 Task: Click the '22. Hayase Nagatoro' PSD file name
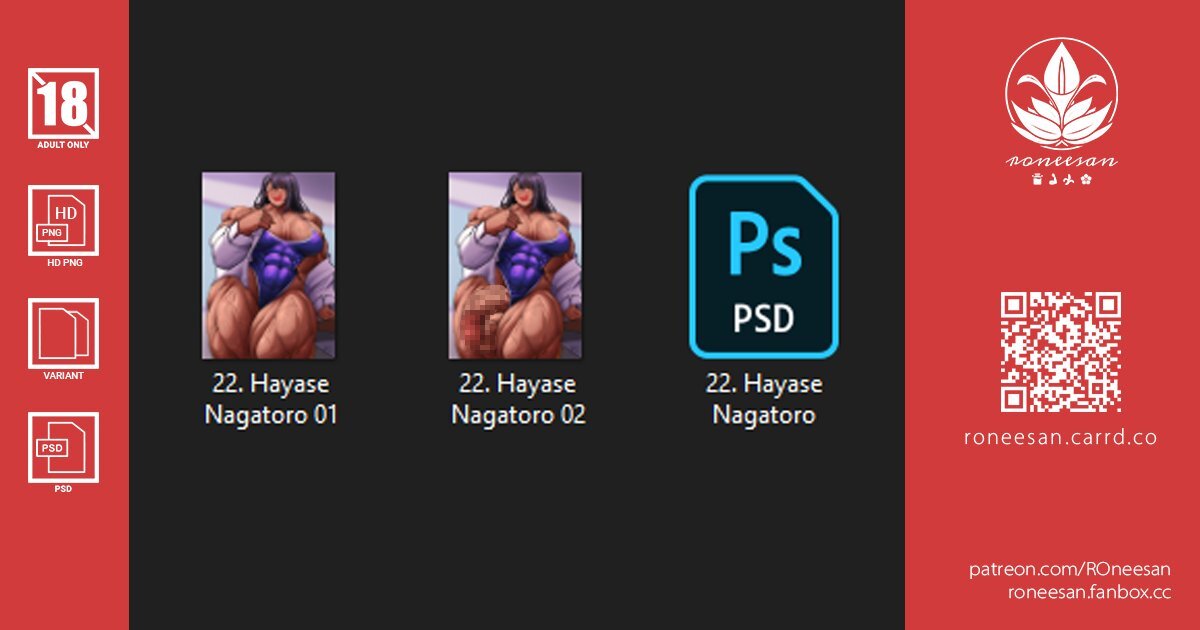coord(764,399)
